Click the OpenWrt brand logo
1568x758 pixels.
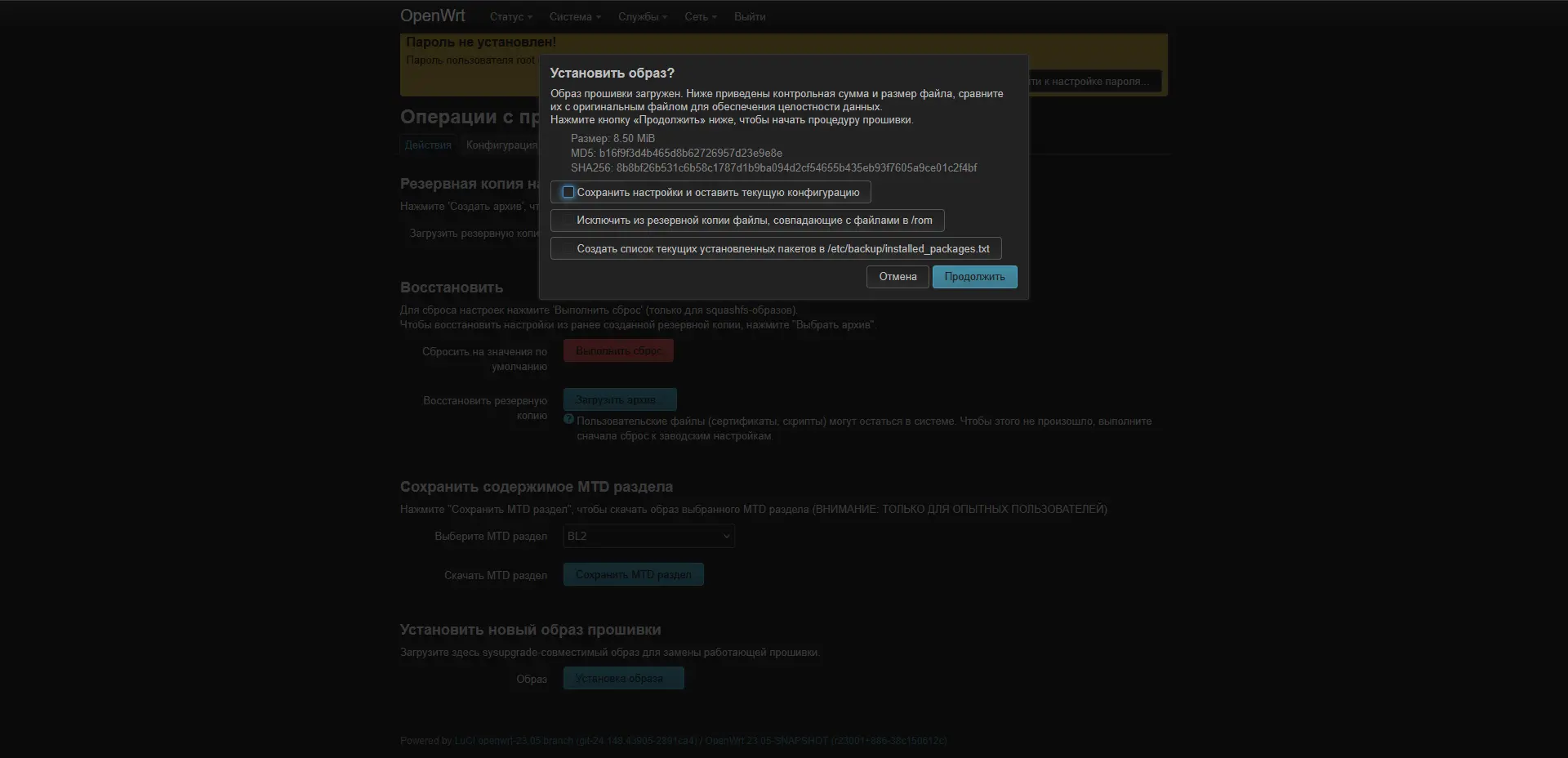(432, 16)
